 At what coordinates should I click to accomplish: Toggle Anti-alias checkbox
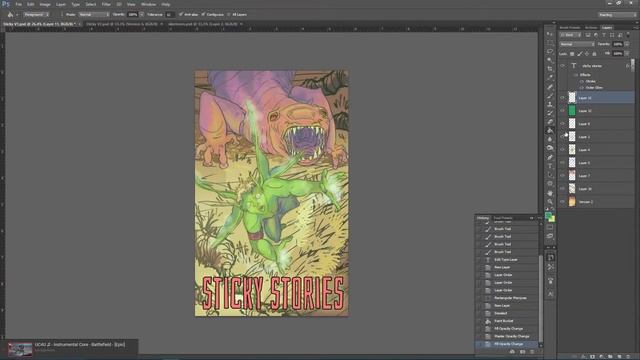(181, 14)
